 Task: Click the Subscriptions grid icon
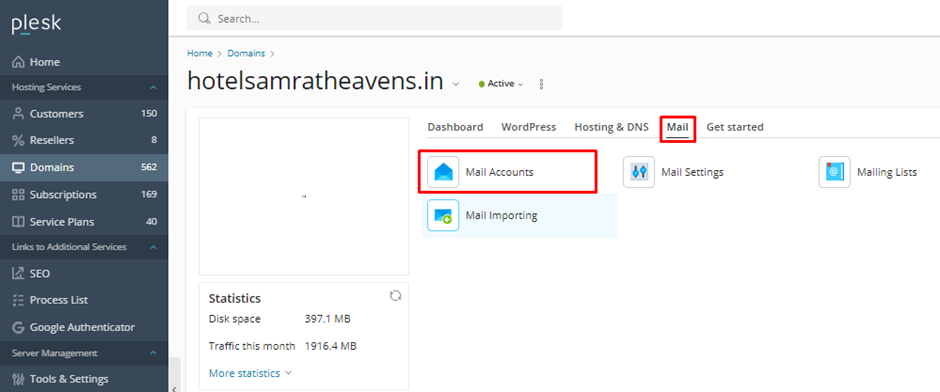tap(19, 194)
